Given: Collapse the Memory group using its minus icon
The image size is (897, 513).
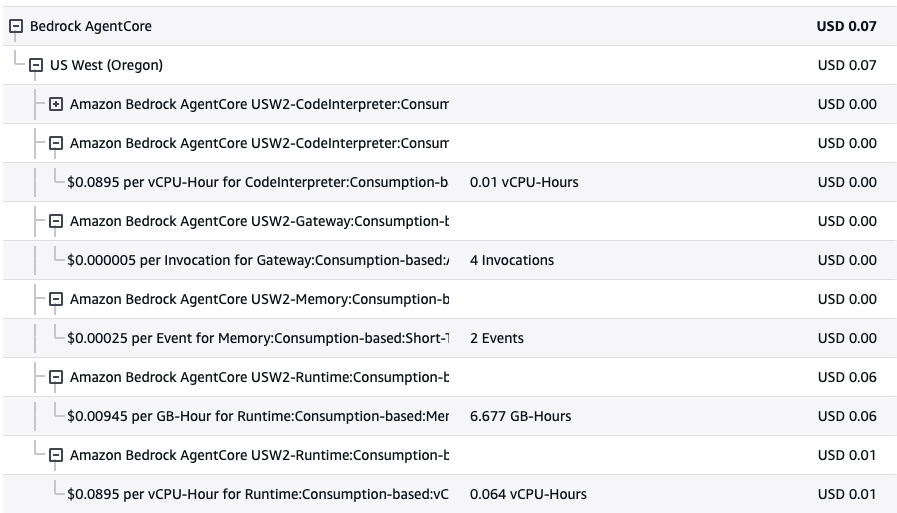Looking at the screenshot, I should (x=56, y=300).
